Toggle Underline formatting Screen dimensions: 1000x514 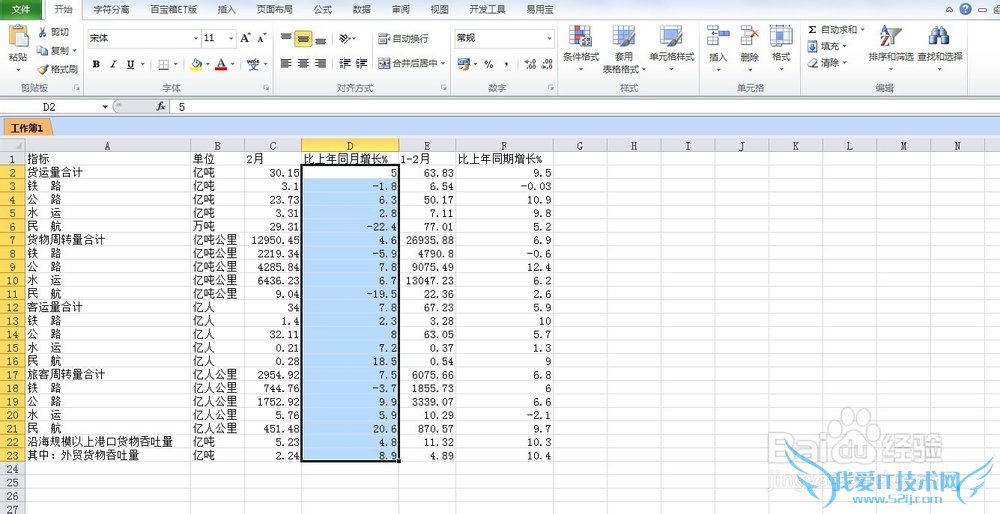pyautogui.click(x=130, y=64)
